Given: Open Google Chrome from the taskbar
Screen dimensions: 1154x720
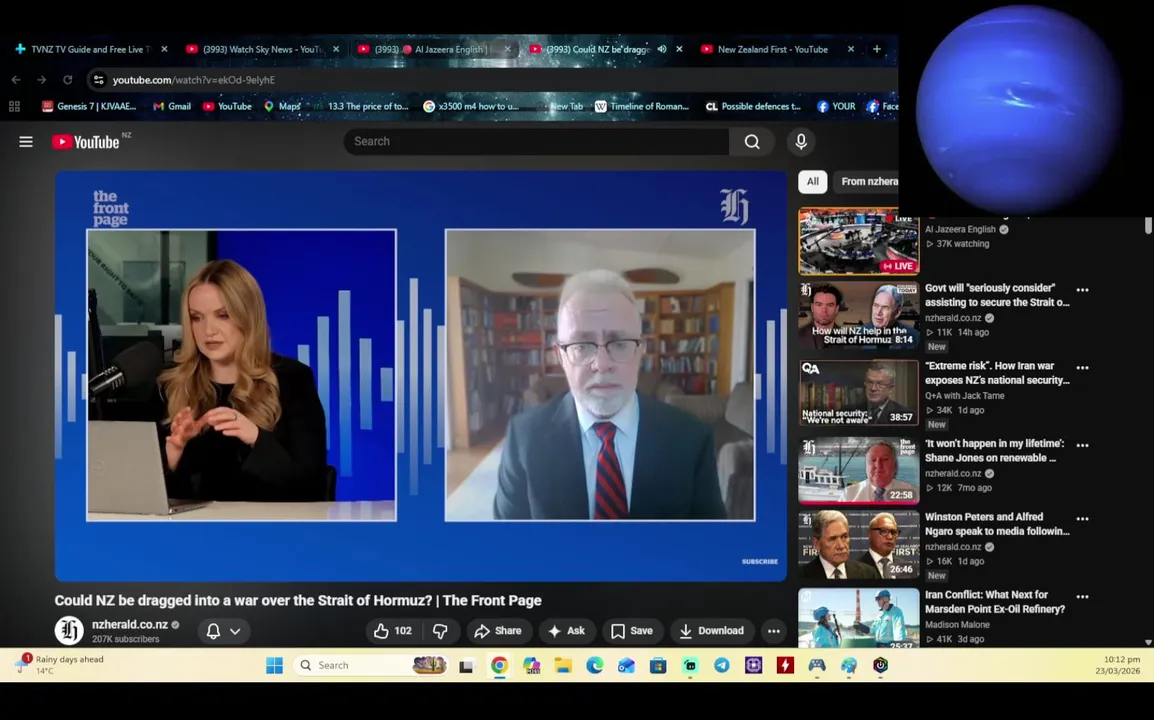Looking at the screenshot, I should [x=500, y=666].
